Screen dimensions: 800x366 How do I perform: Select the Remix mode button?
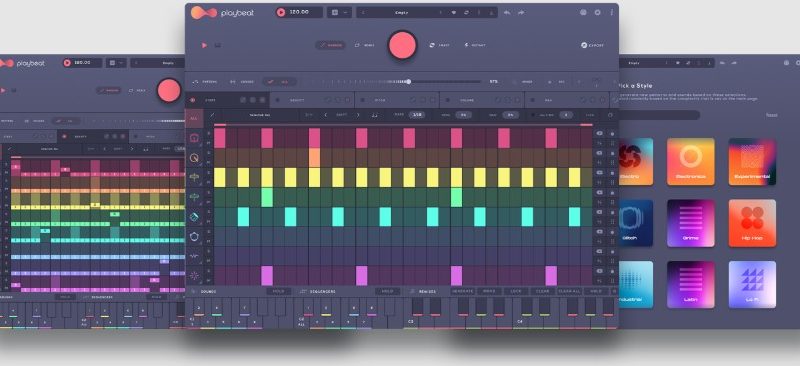click(365, 45)
